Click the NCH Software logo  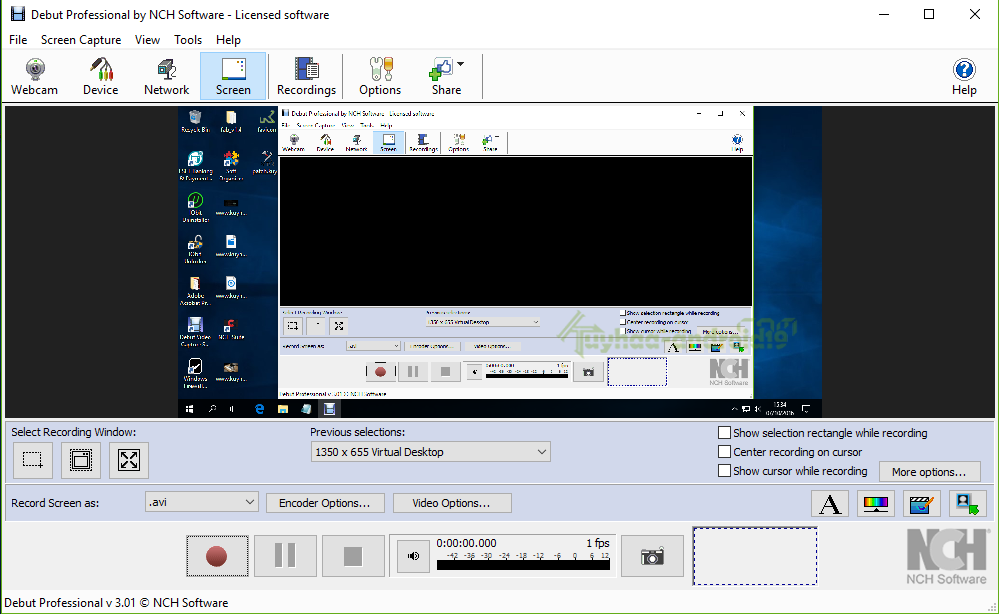[947, 557]
